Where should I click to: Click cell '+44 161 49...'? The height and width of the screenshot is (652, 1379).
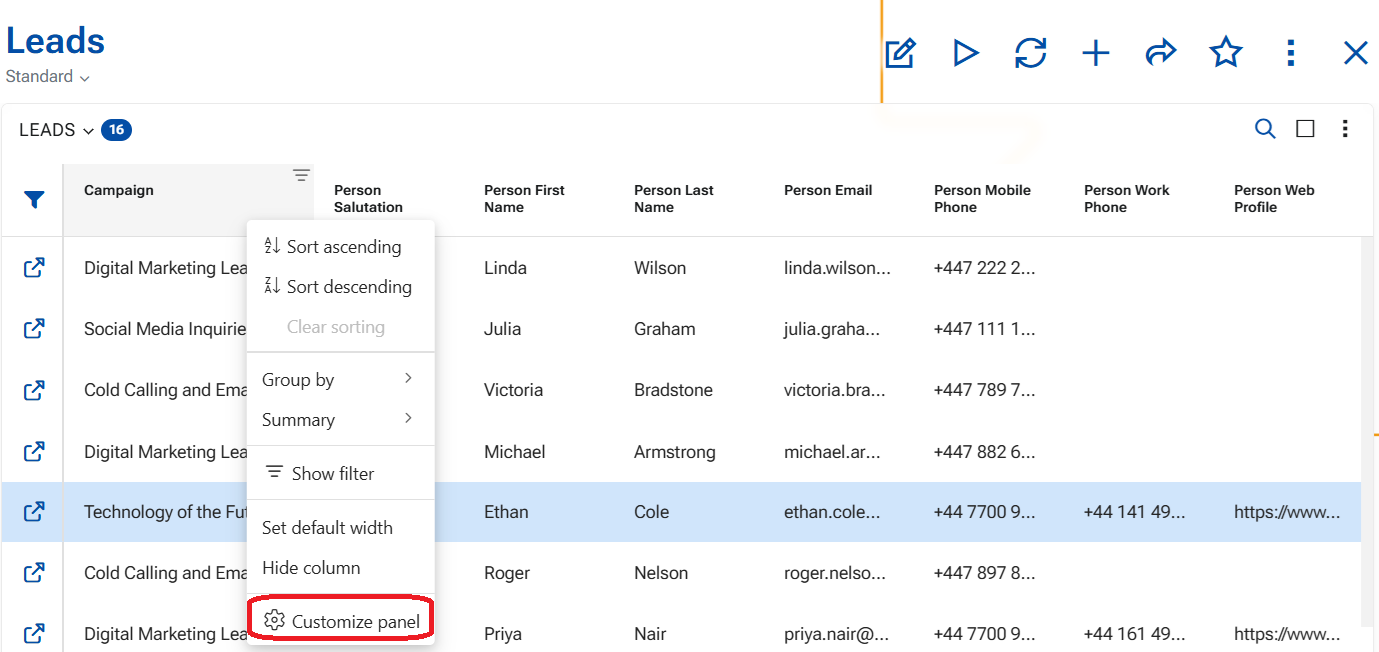[x=1134, y=634]
